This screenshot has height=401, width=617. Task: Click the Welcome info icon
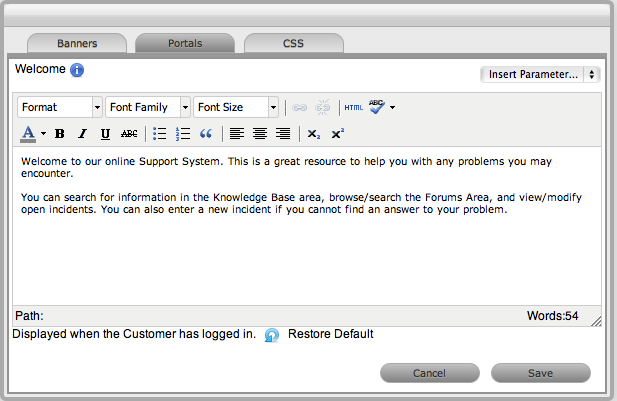(x=77, y=70)
